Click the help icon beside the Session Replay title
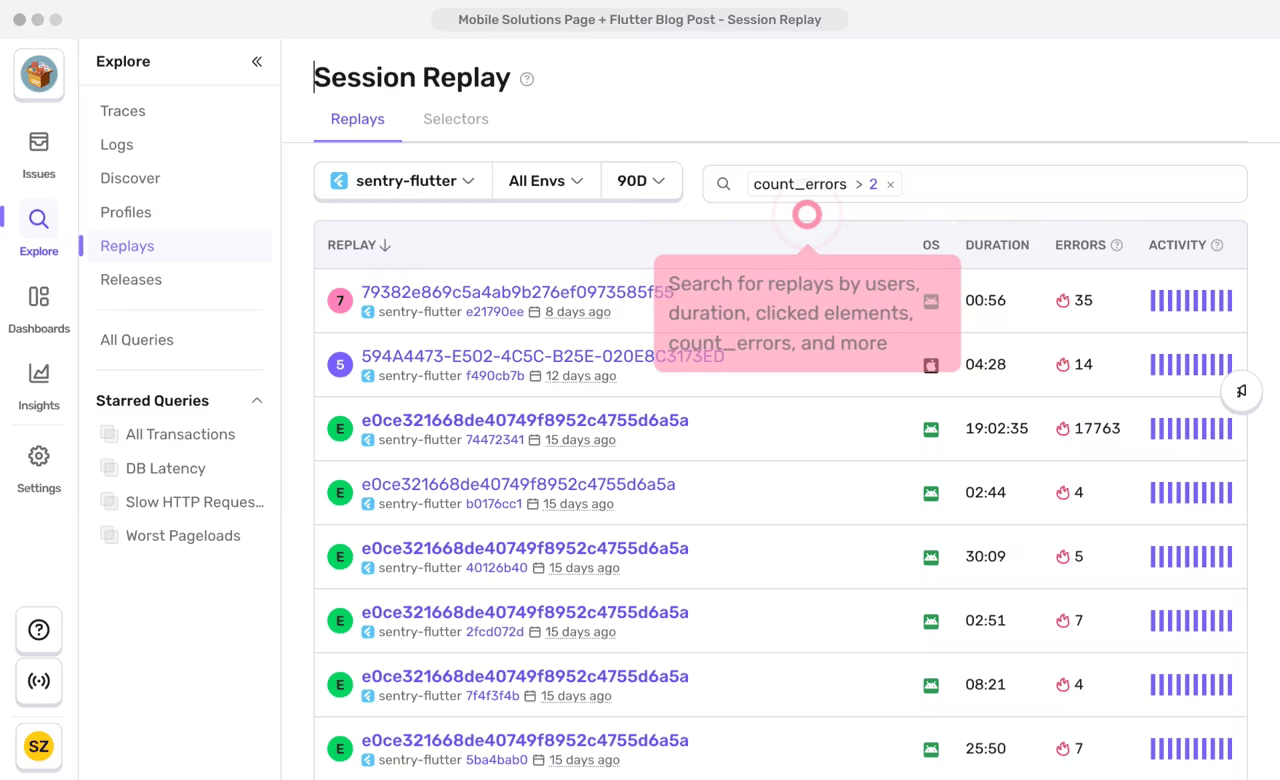 tap(527, 79)
